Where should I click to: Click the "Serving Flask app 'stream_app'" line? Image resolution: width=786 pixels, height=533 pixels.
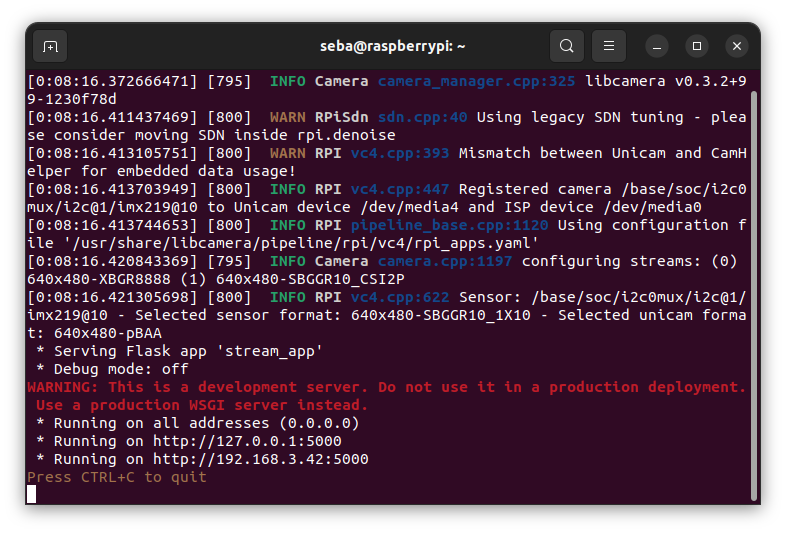(x=179, y=351)
